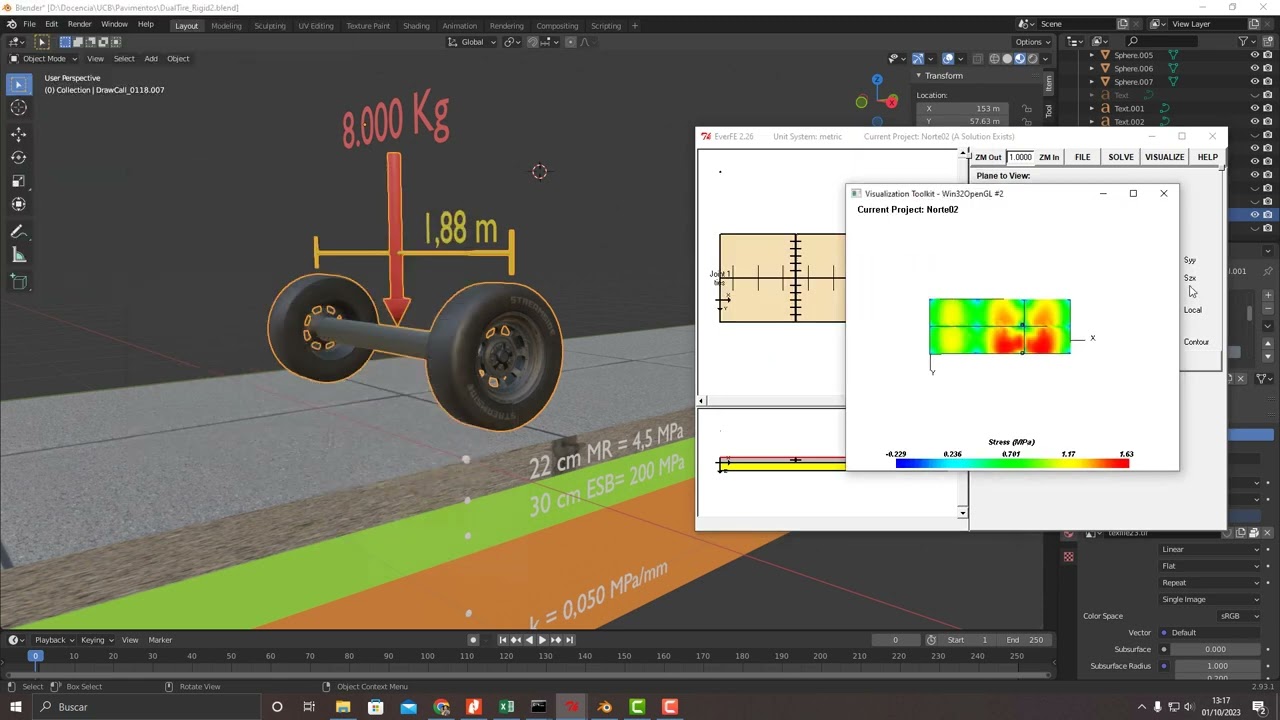The width and height of the screenshot is (1280, 720).
Task: Open the Add menu in the viewport header
Action: pyautogui.click(x=151, y=58)
